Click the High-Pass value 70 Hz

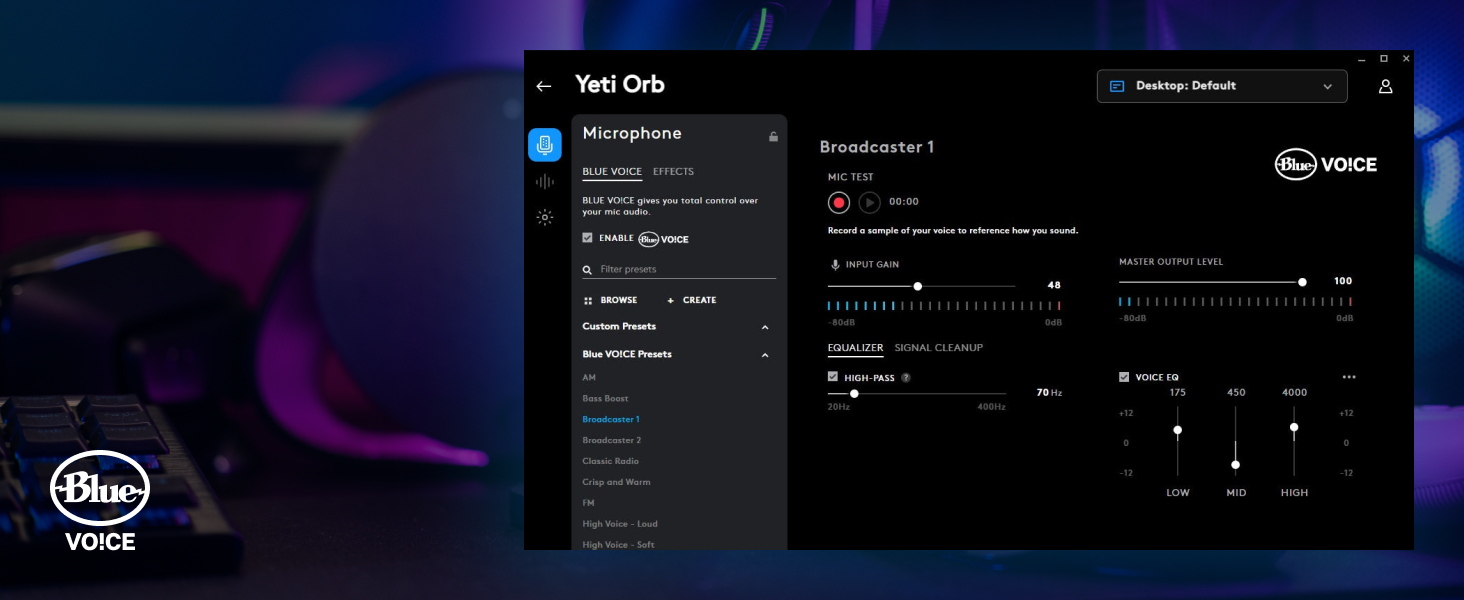(x=1049, y=393)
